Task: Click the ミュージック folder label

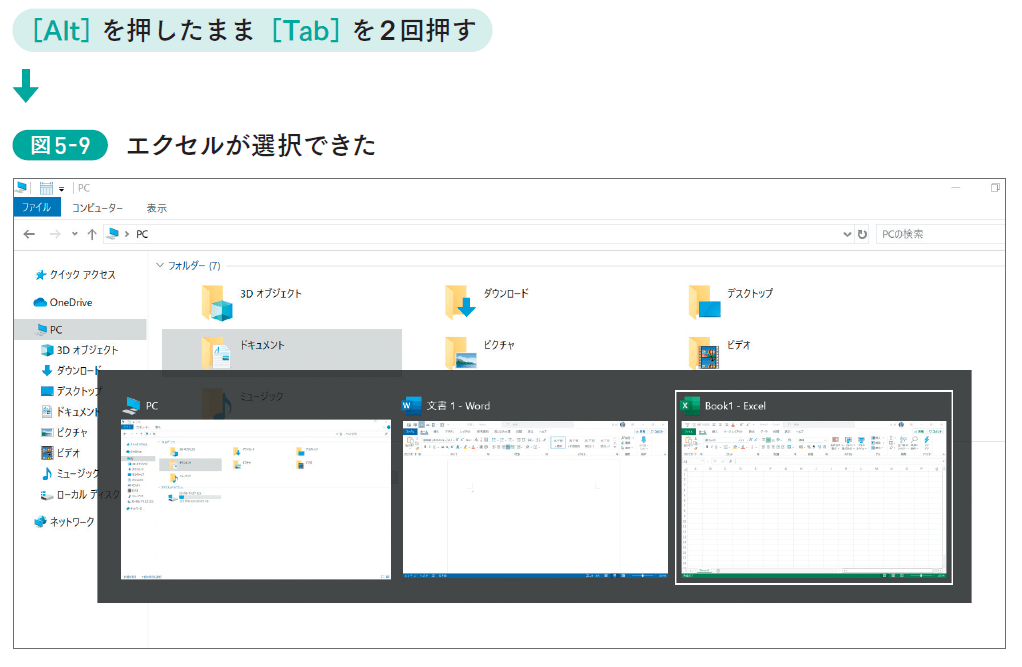Action: (261, 396)
